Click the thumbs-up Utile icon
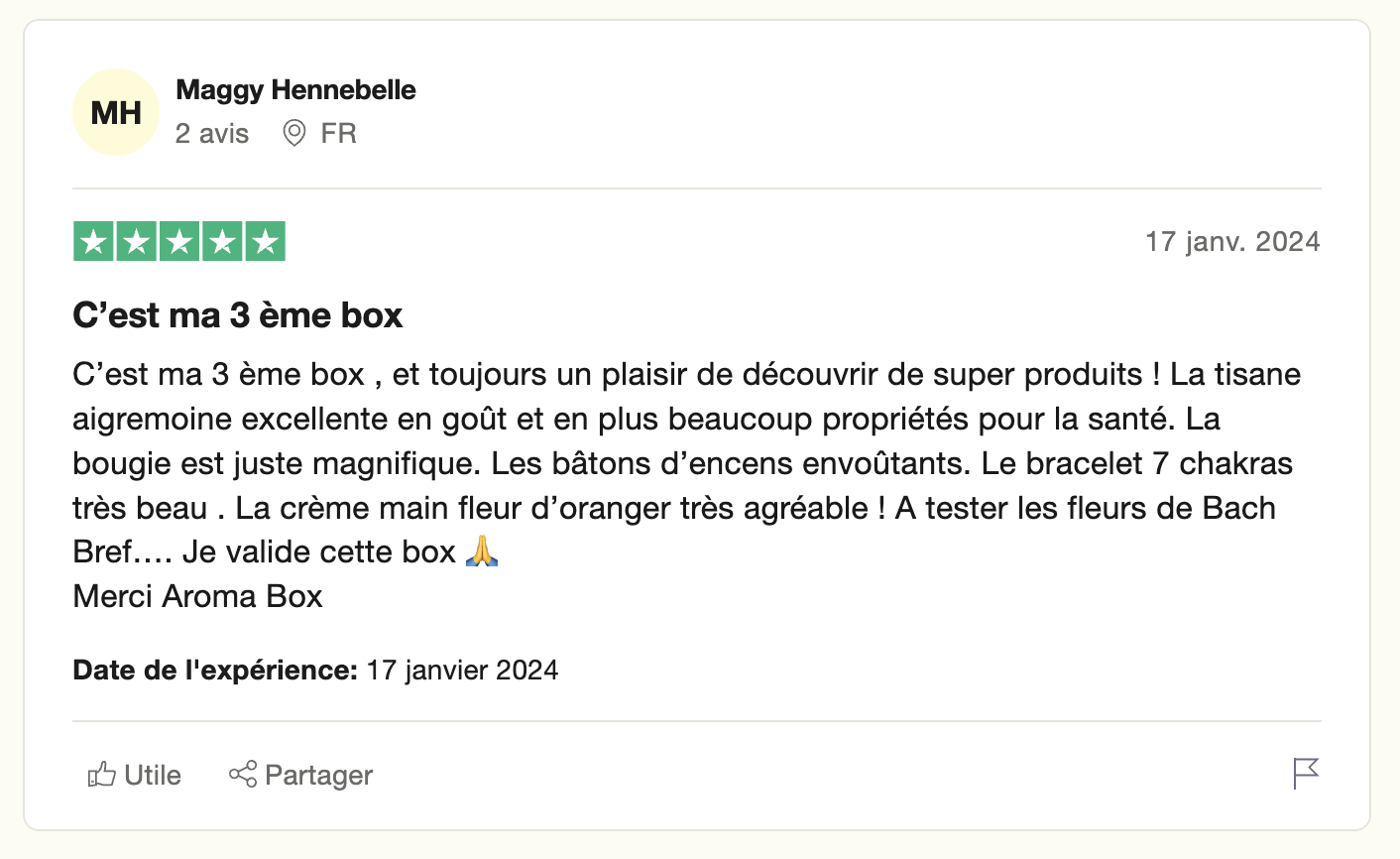The height and width of the screenshot is (859, 1400). tap(101, 775)
